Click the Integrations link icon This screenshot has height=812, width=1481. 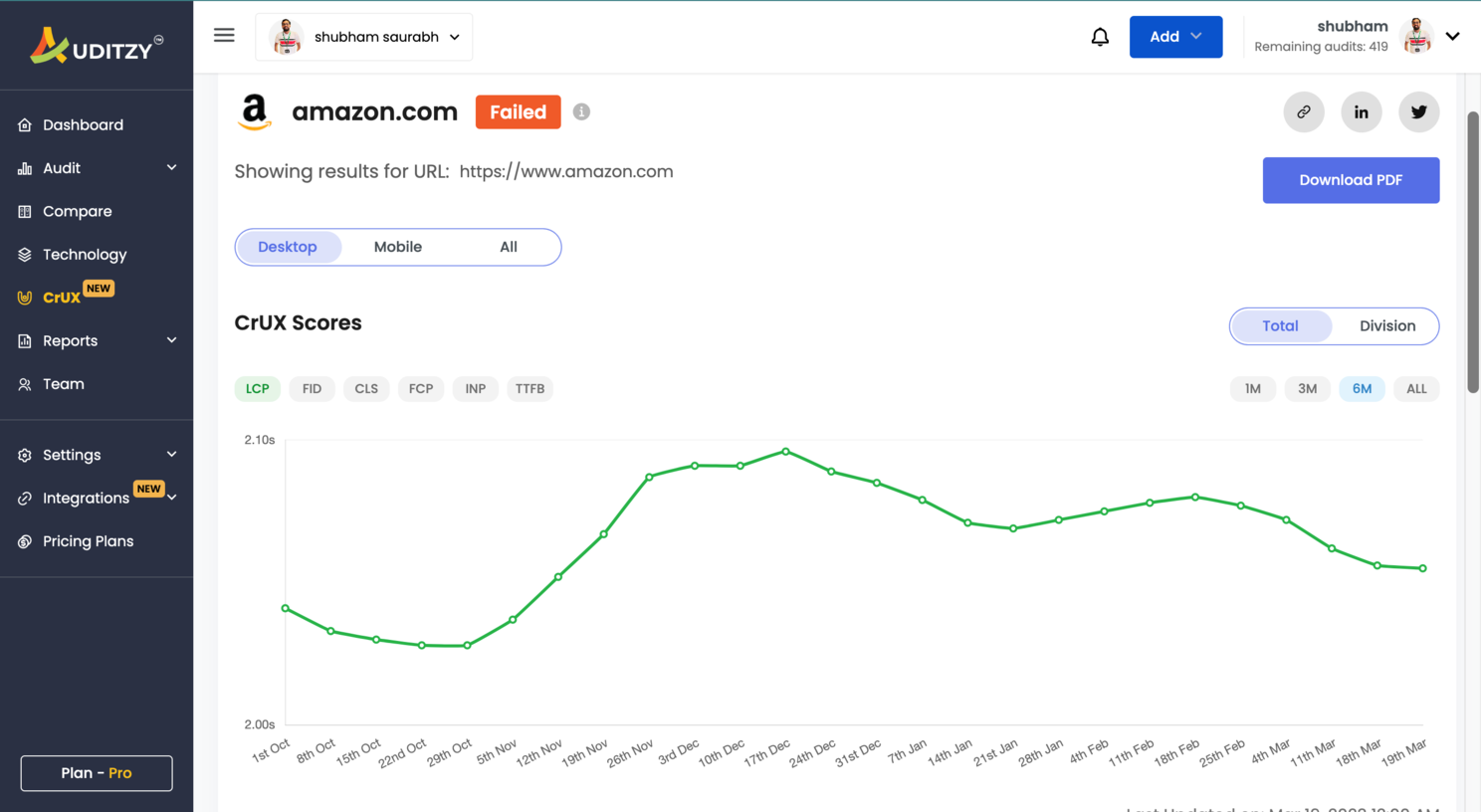pyautogui.click(x=25, y=498)
